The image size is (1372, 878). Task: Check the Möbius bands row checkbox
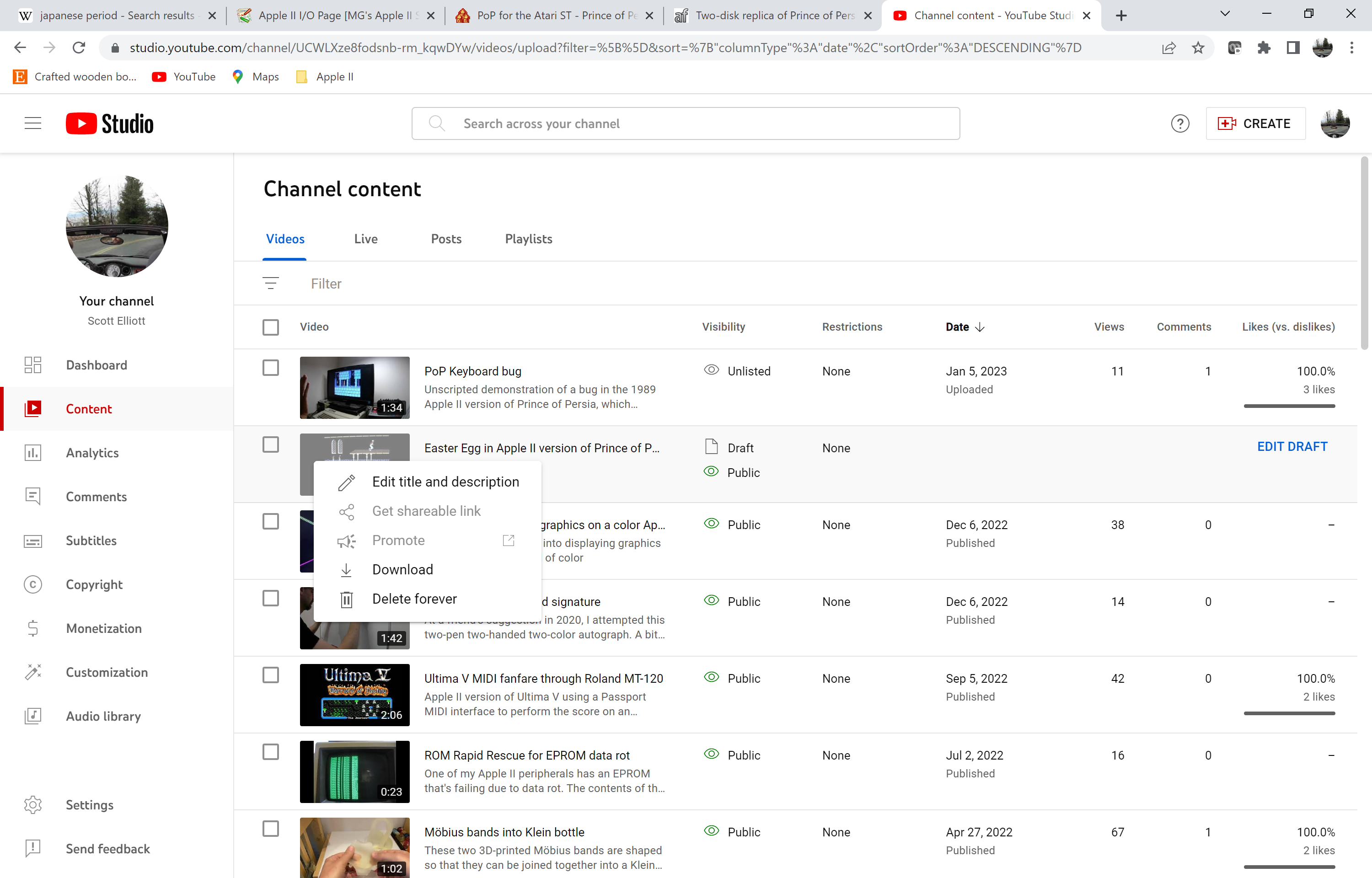point(271,829)
